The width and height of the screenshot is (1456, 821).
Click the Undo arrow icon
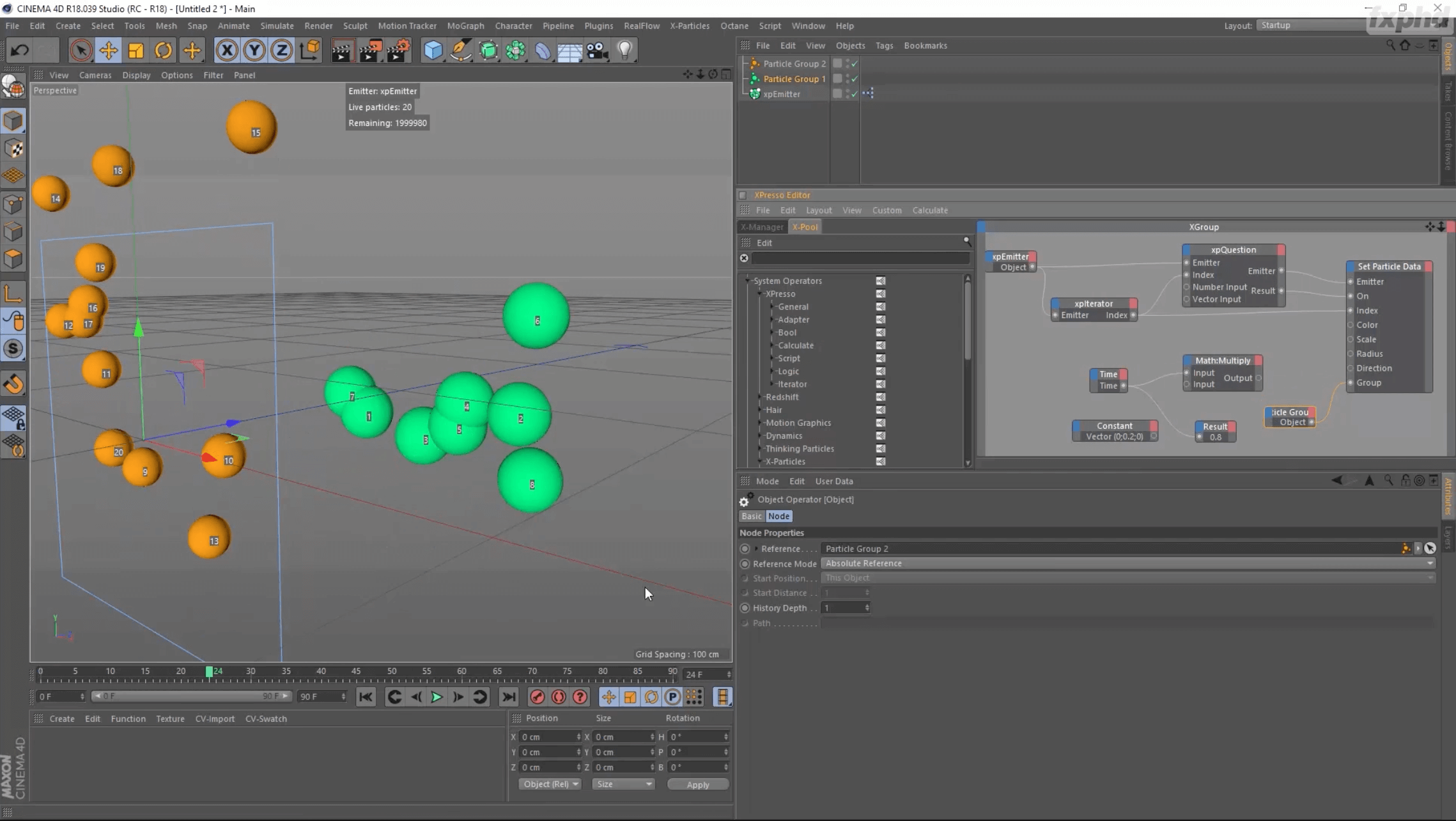point(19,50)
